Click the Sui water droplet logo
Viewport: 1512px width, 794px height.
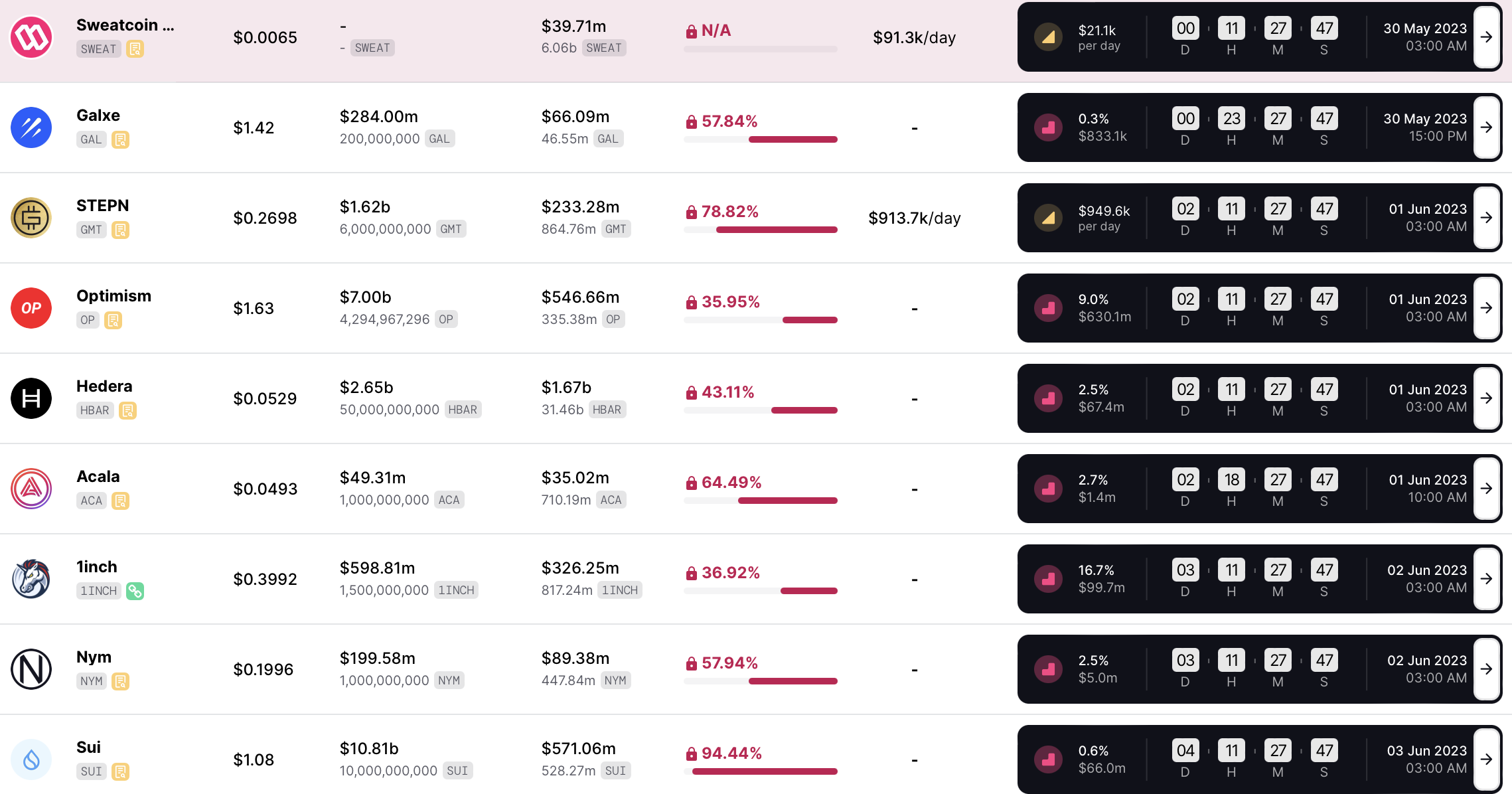tap(31, 759)
